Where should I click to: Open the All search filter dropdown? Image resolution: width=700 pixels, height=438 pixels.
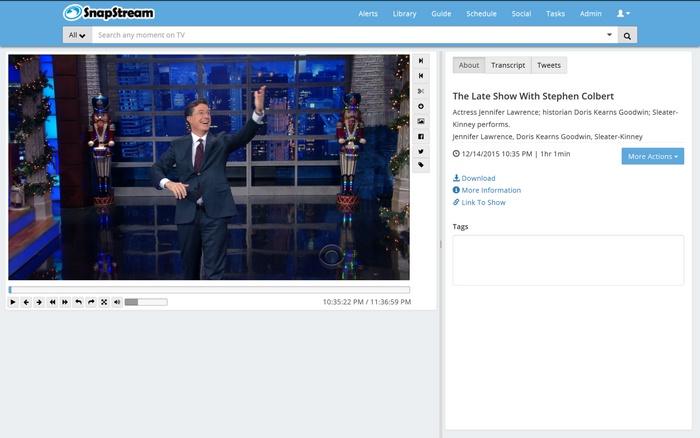click(77, 35)
